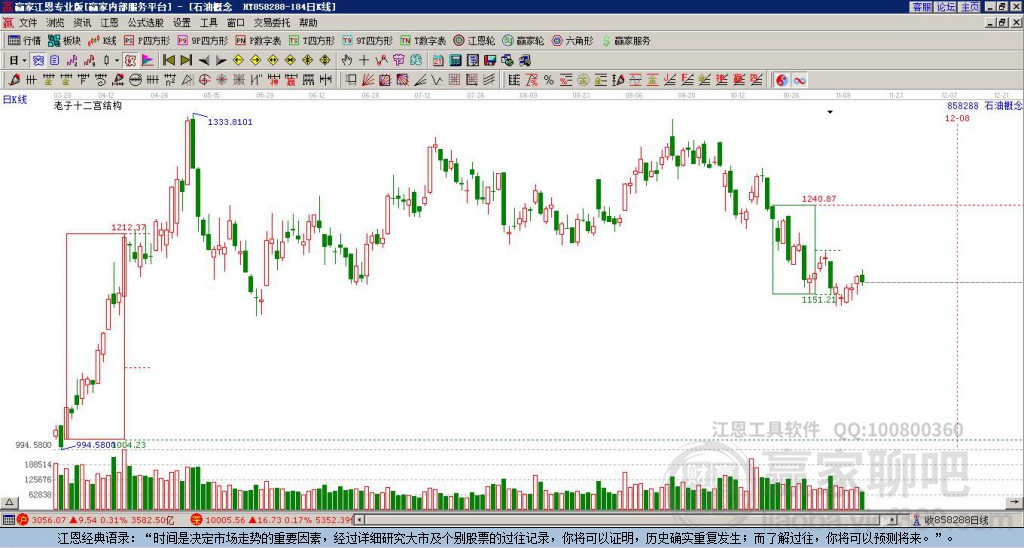Click the 12-08 date marker label
This screenshot has width=1024, height=548.
pos(957,118)
